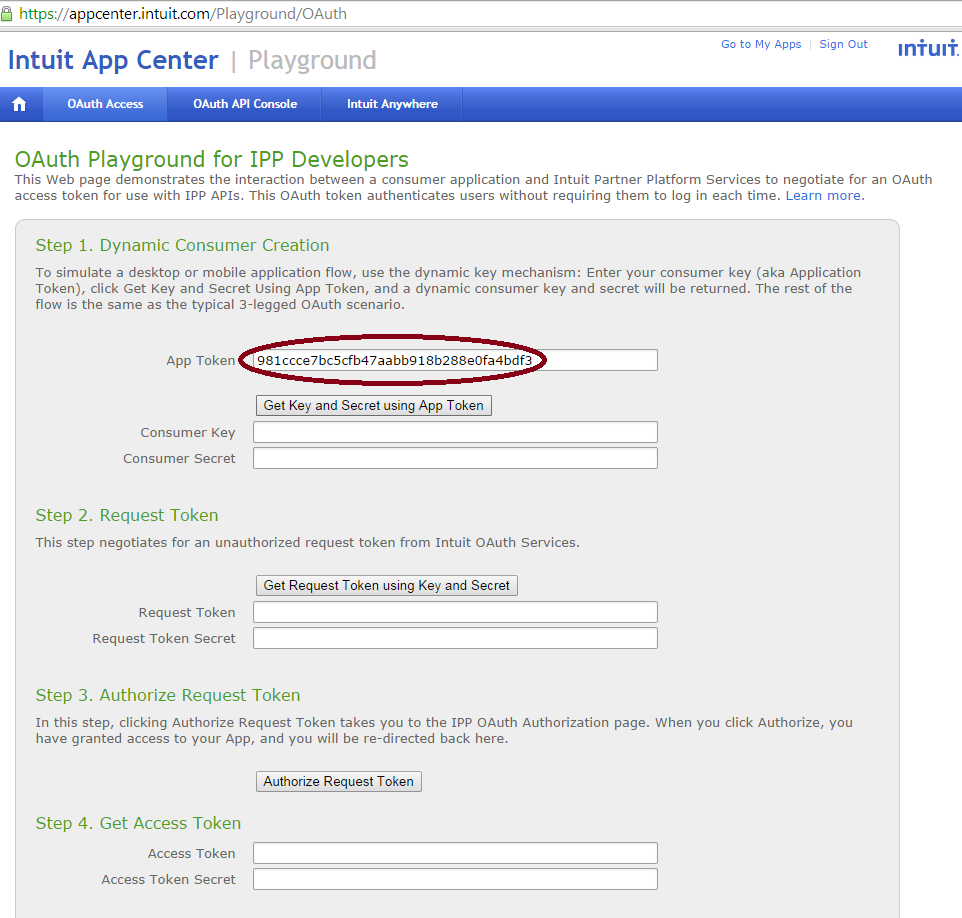Click Get Key and Secret using App Token
This screenshot has height=918, width=962.
(374, 406)
